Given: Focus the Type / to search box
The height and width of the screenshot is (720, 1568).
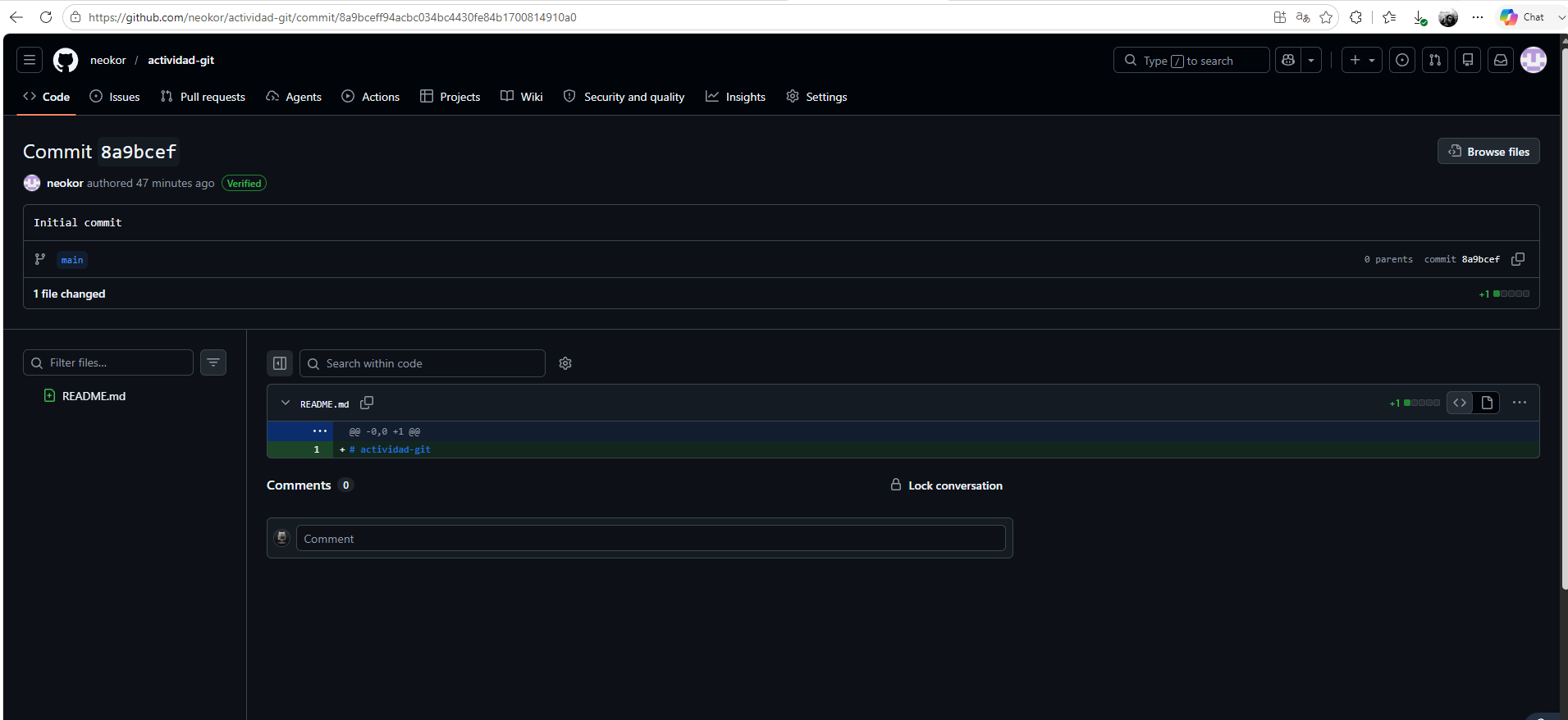Looking at the screenshot, I should (x=1191, y=60).
